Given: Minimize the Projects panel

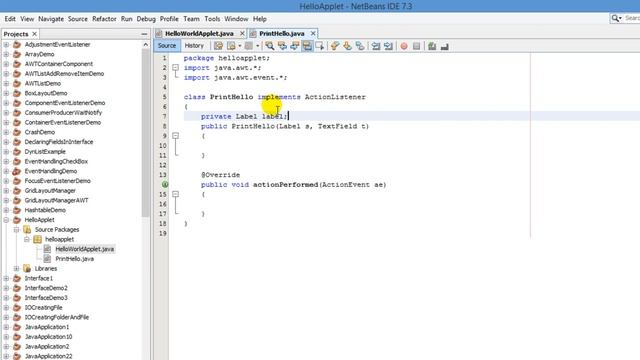Looking at the screenshot, I should pyautogui.click(x=144, y=34).
